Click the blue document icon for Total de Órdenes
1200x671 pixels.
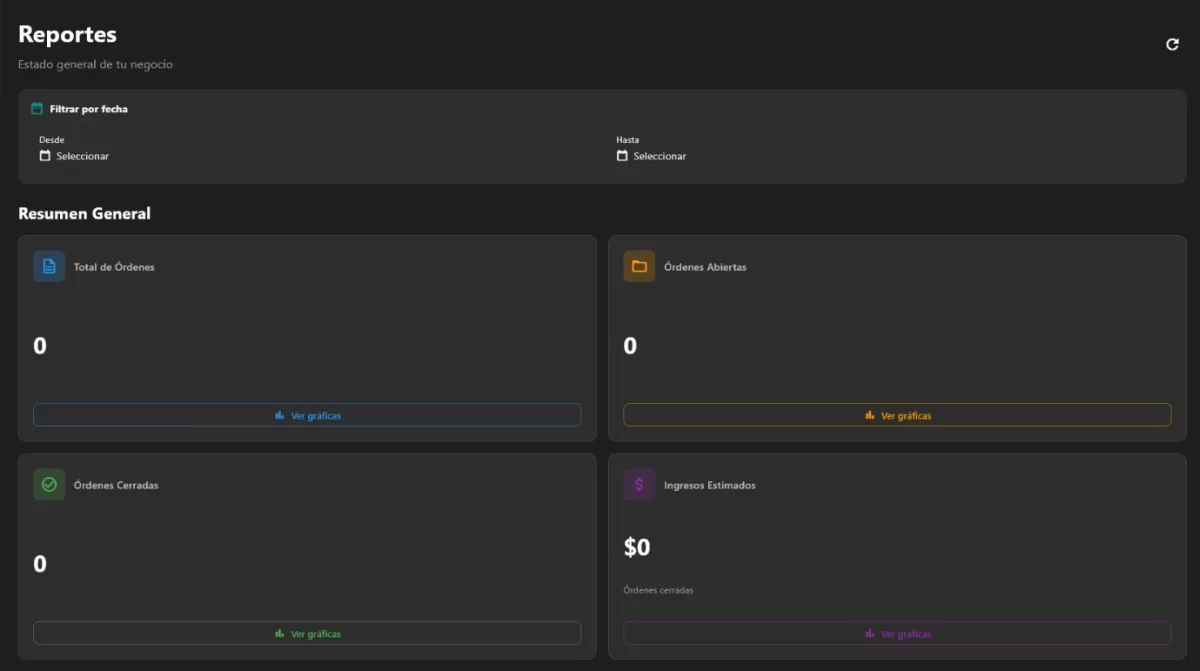(x=49, y=266)
